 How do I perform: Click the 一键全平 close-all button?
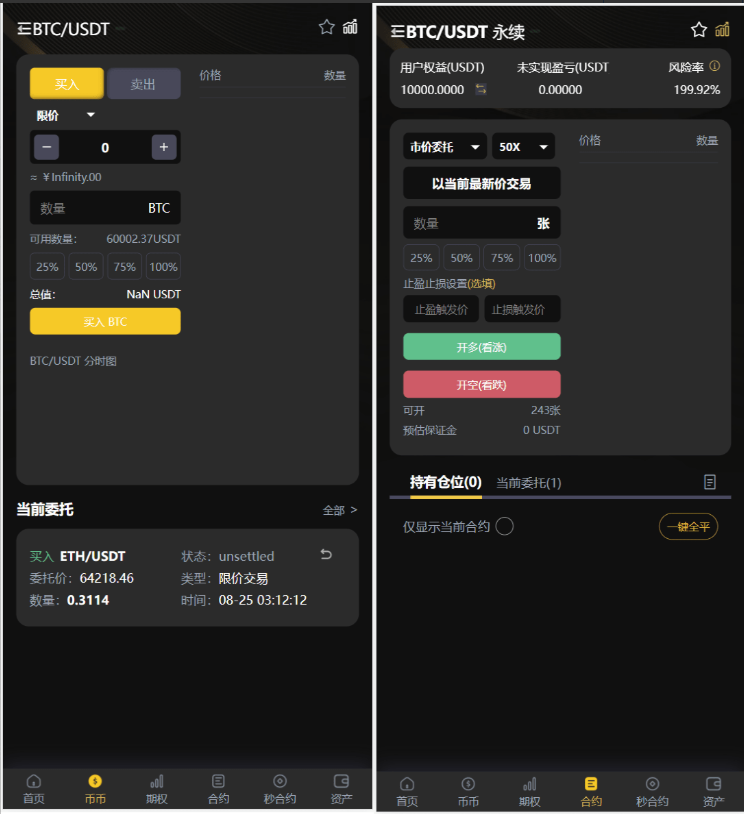click(688, 527)
